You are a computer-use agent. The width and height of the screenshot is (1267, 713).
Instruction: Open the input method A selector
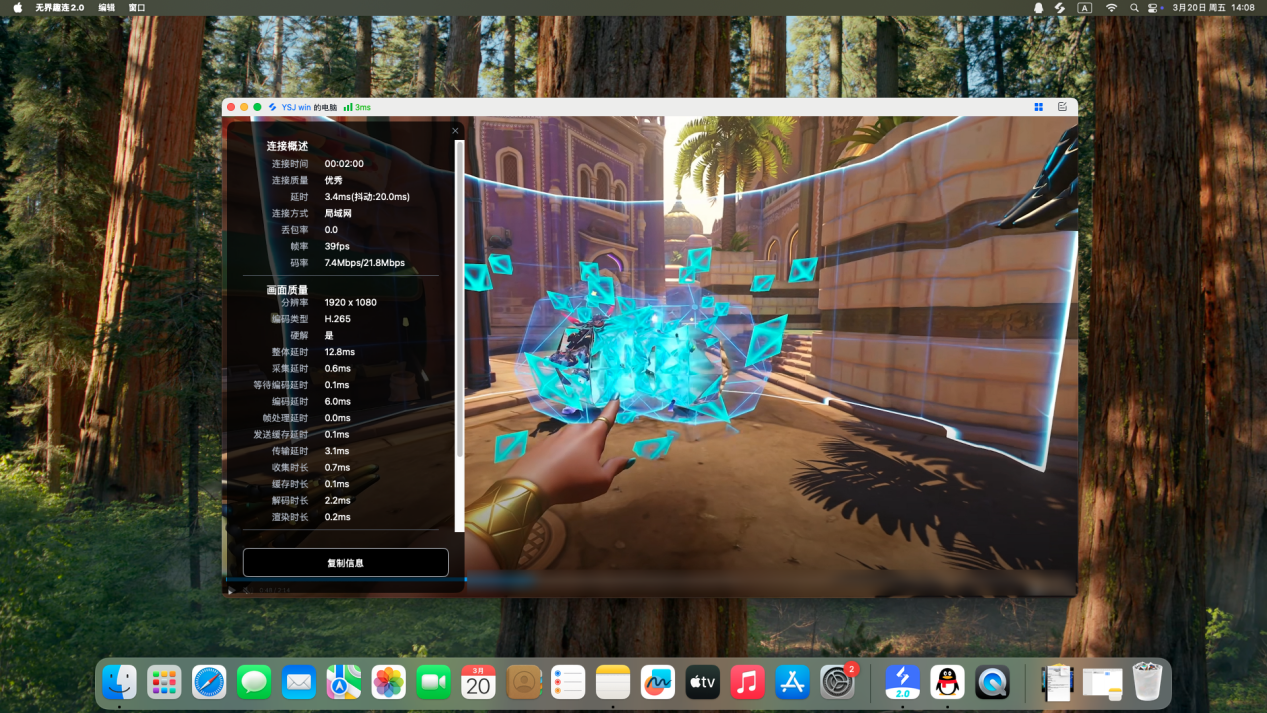1085,7
